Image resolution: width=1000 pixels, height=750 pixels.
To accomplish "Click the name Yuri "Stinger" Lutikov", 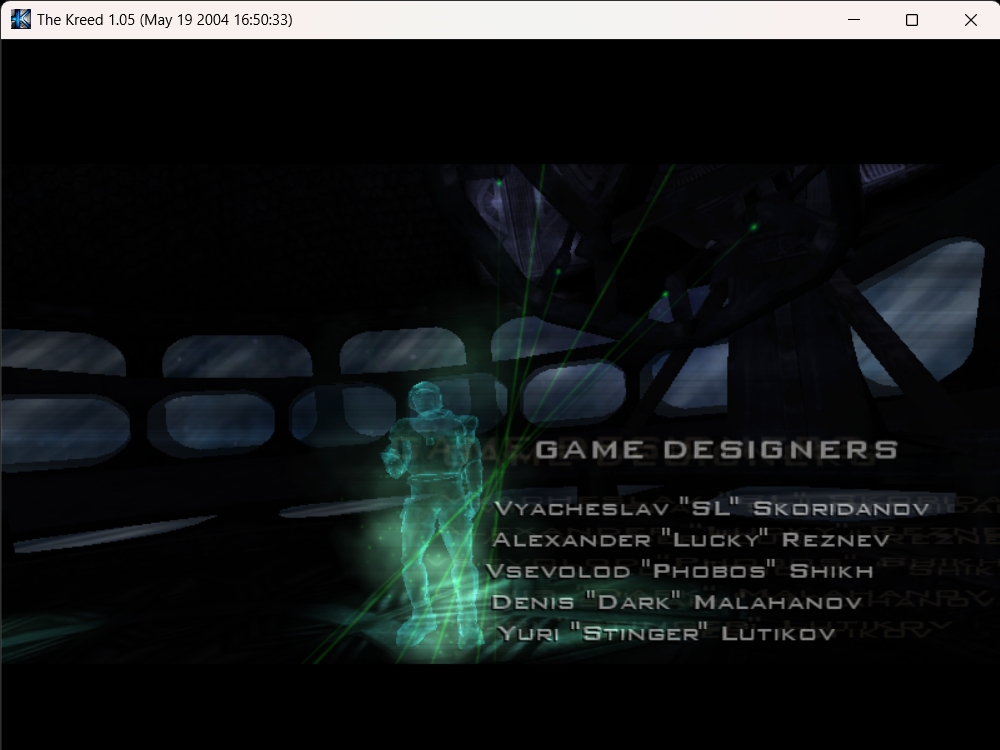I will pyautogui.click(x=666, y=633).
